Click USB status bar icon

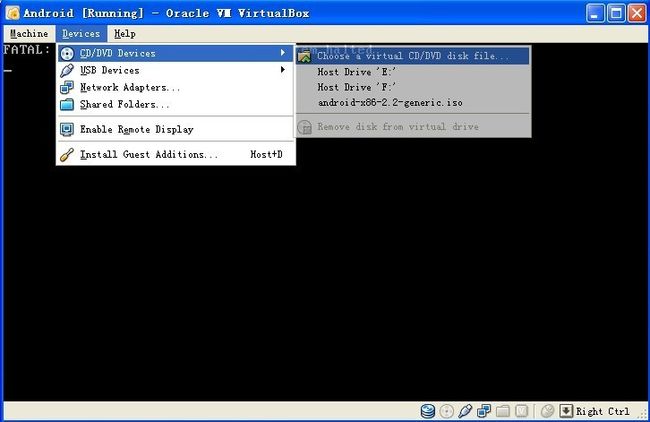point(465,411)
